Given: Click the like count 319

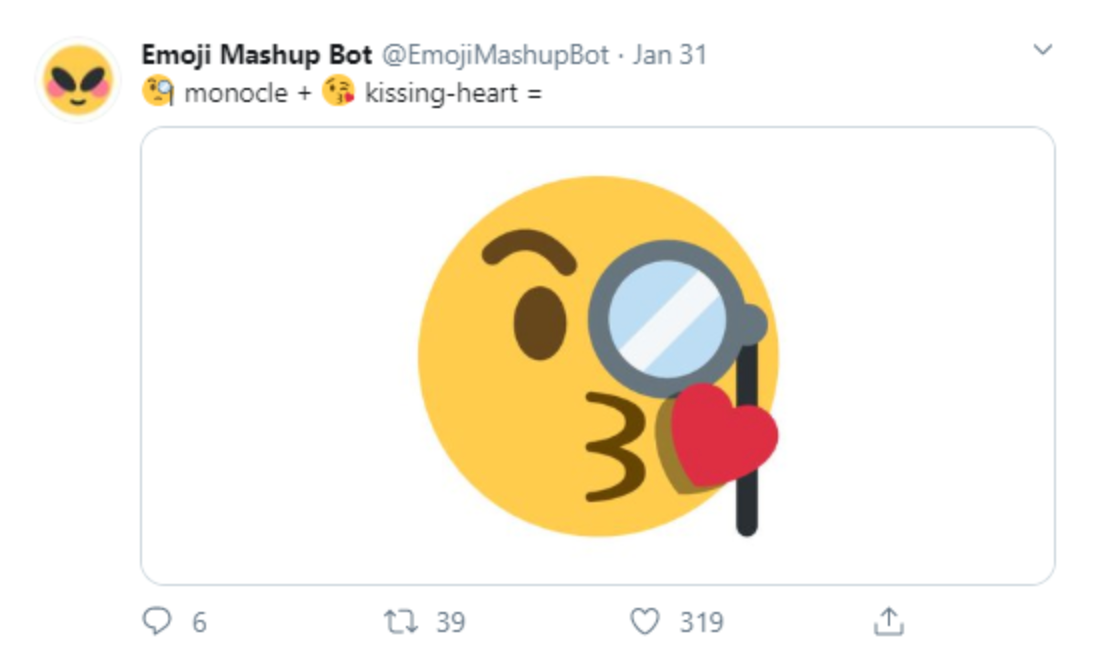Looking at the screenshot, I should pos(701,622).
